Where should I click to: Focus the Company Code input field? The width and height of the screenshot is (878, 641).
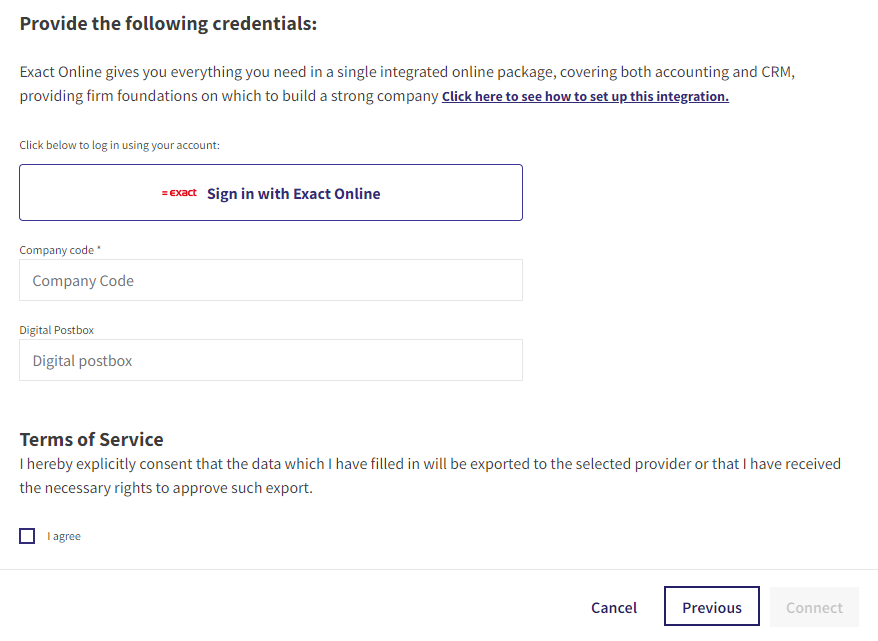(271, 280)
